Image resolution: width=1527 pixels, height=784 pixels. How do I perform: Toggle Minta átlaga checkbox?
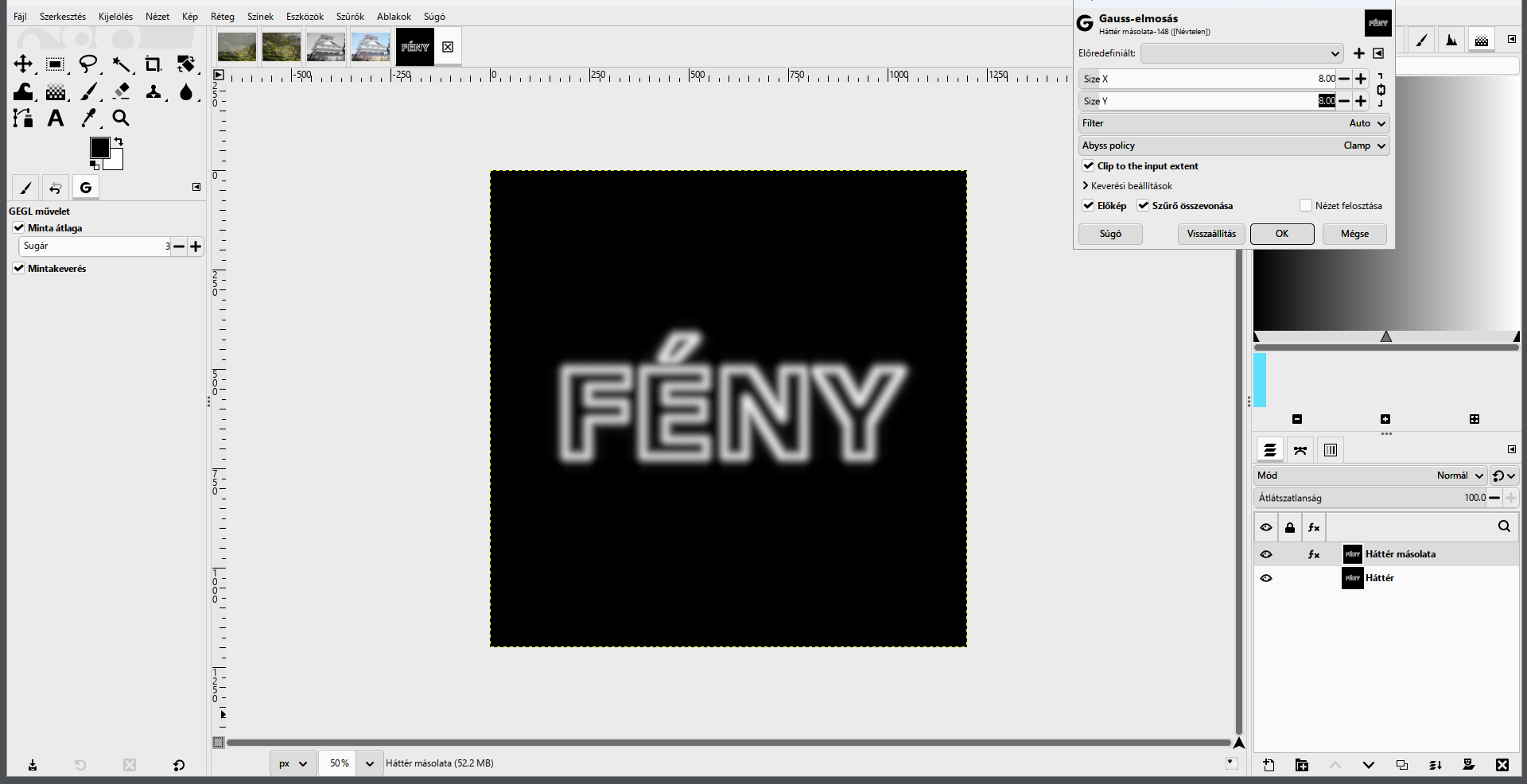(18, 227)
